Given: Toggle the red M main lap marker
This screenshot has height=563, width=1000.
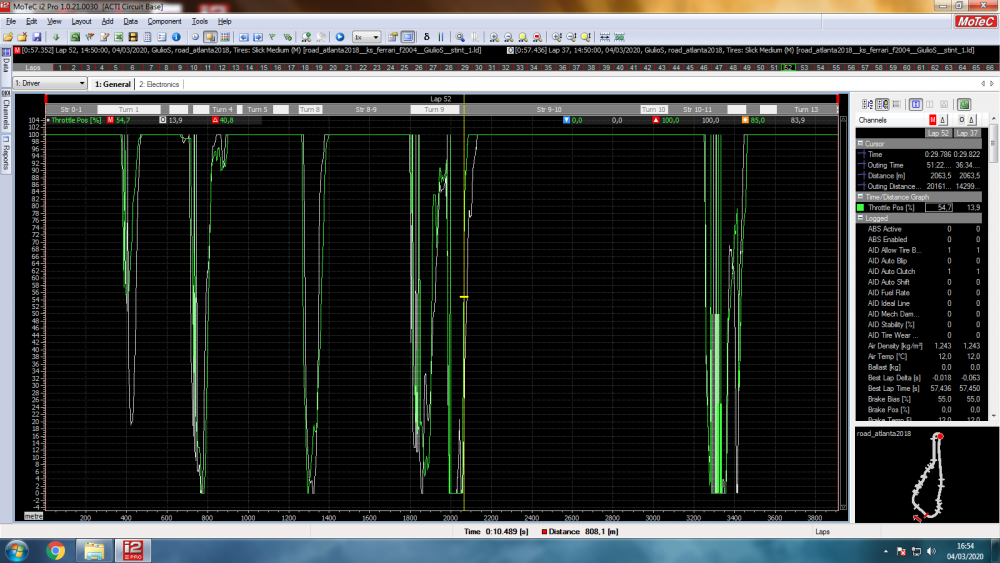Looking at the screenshot, I should [x=932, y=120].
